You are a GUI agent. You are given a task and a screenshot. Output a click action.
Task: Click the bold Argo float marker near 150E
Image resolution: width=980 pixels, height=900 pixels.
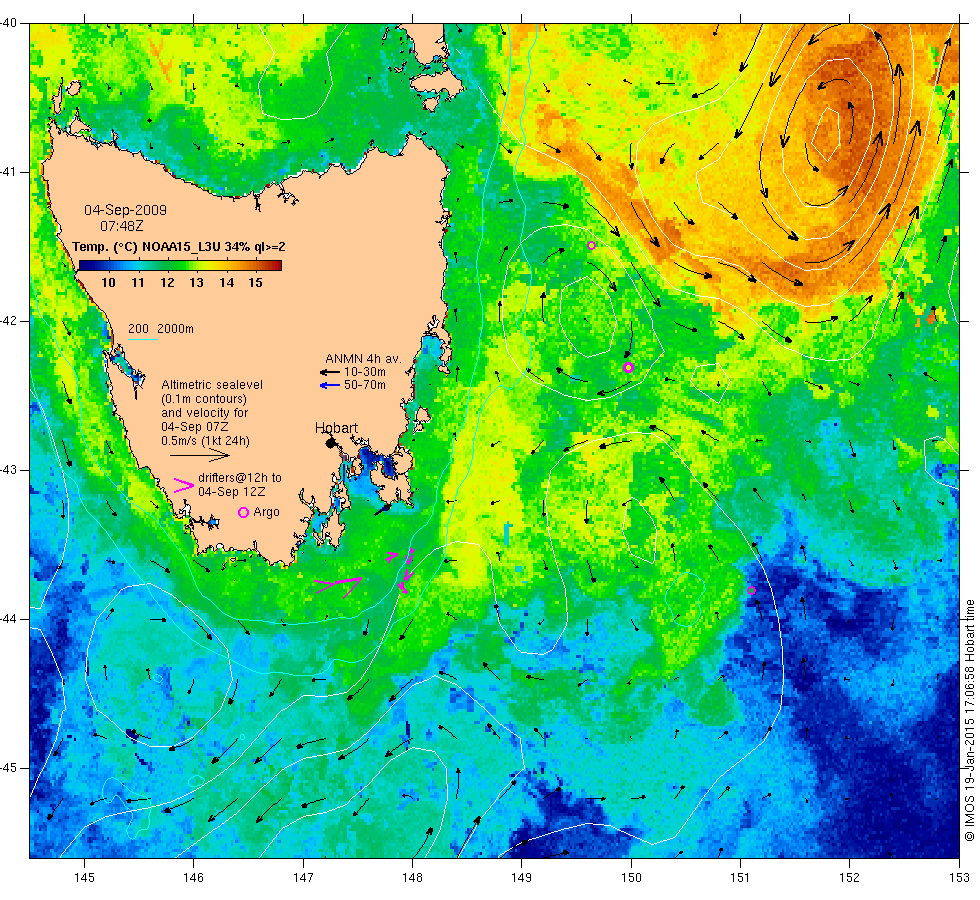(x=629, y=368)
